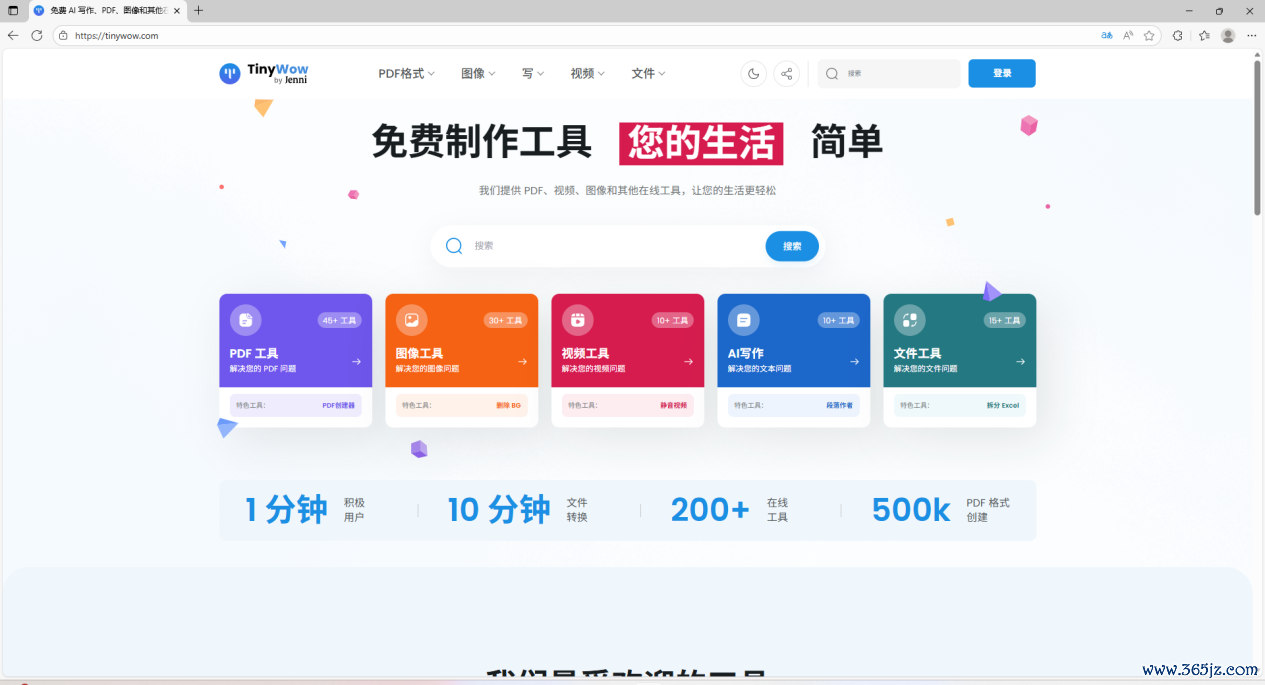Open the AI写作 blue card icon
Viewport: 1265px width, 685px height.
[x=743, y=320]
